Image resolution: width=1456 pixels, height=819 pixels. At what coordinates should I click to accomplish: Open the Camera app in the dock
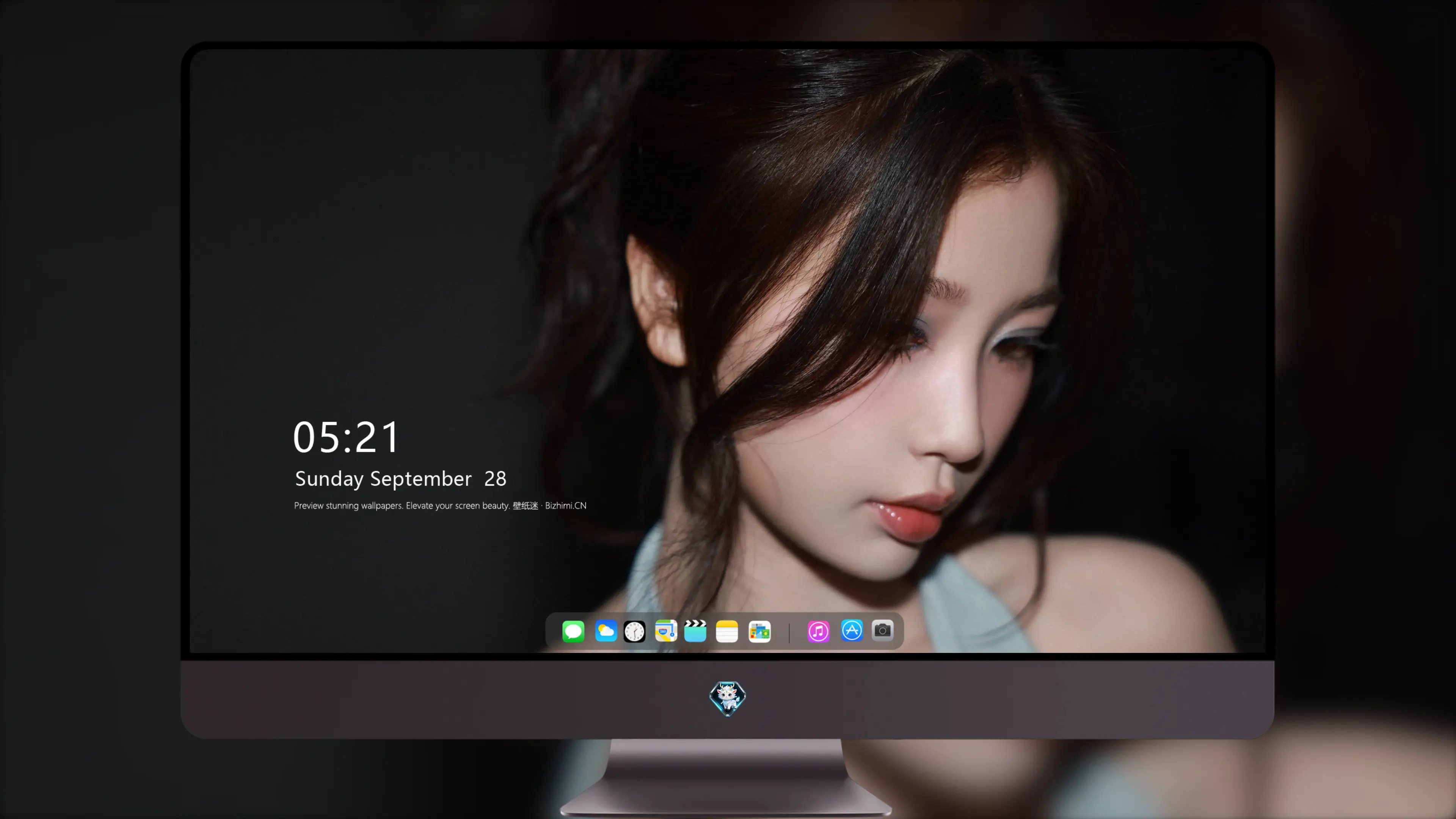(882, 630)
